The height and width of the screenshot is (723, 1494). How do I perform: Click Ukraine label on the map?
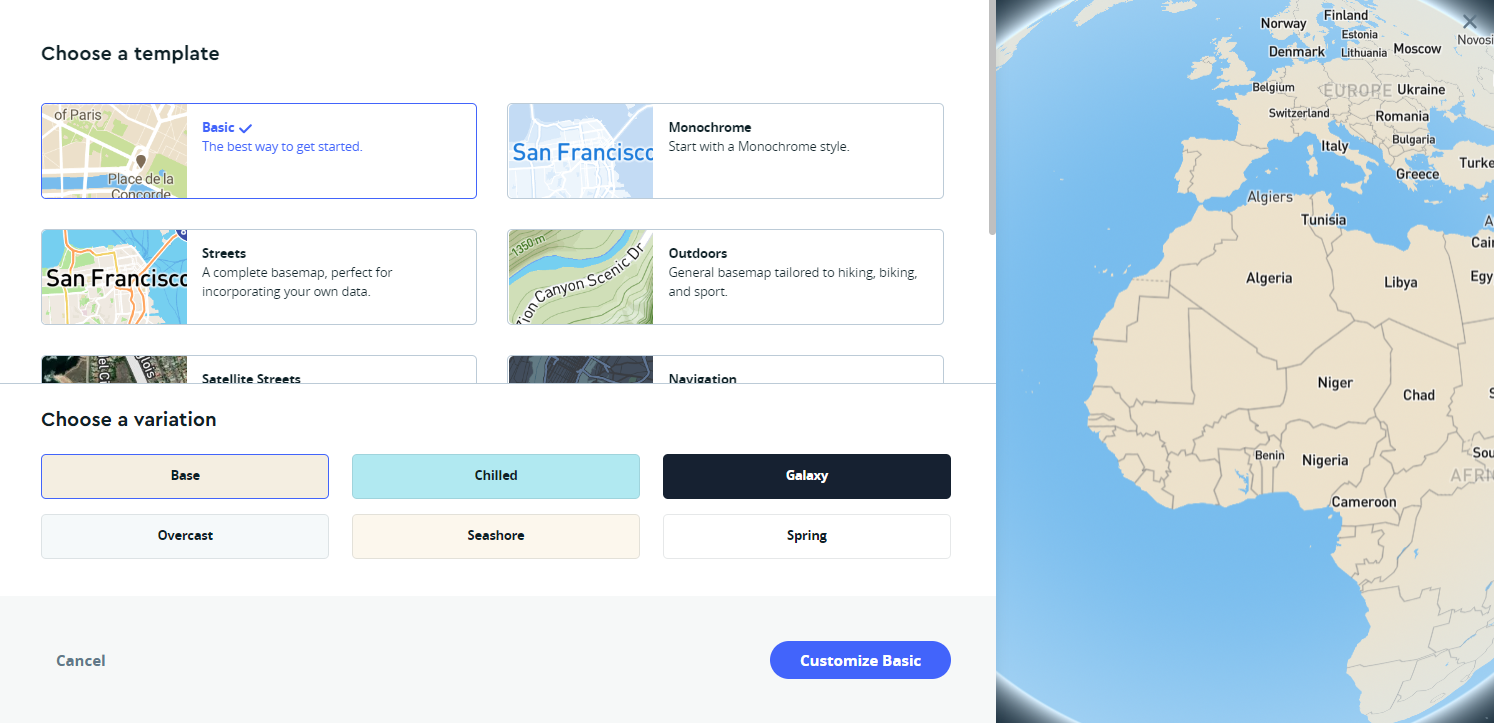click(1421, 89)
